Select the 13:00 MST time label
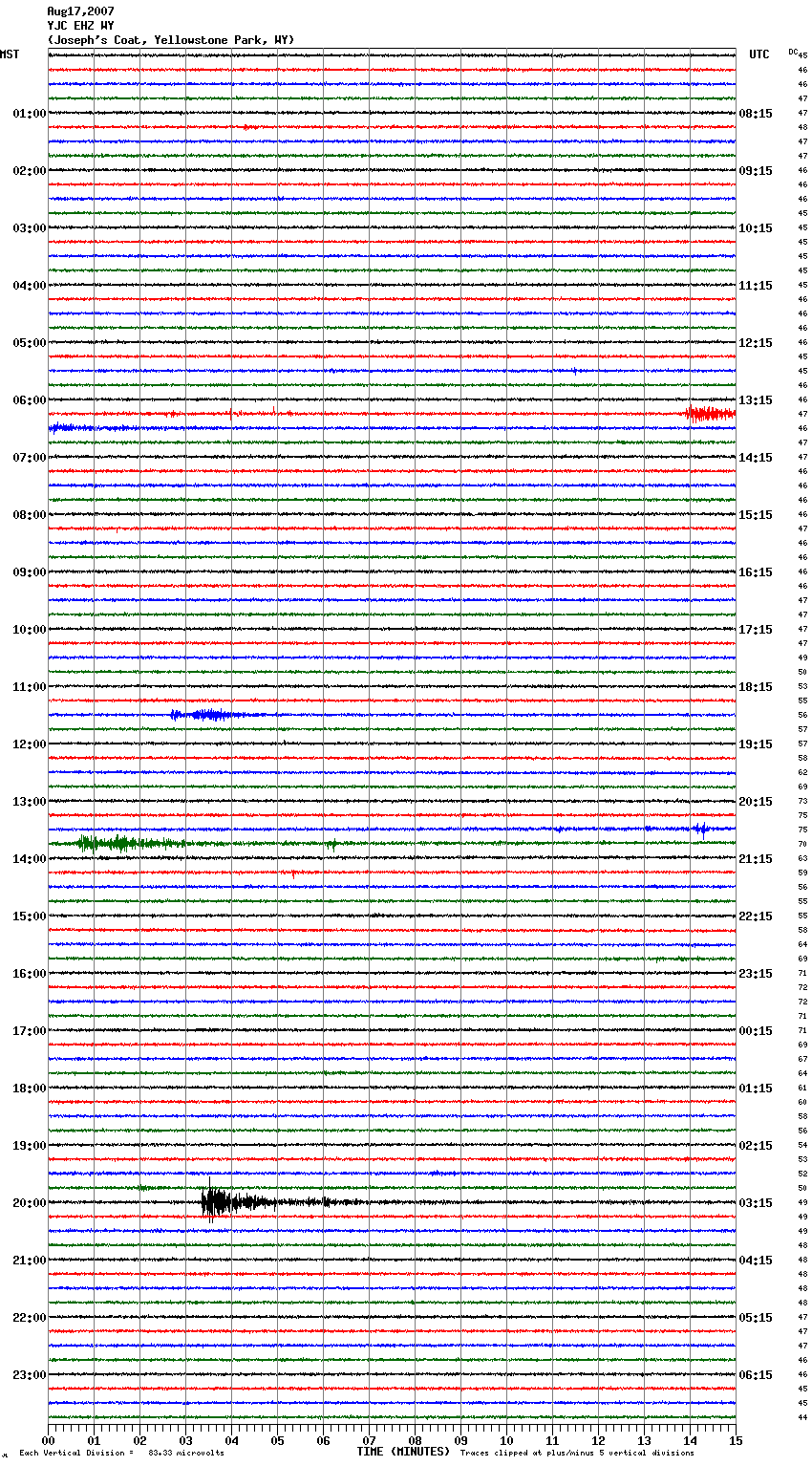The width and height of the screenshot is (812, 1466). coord(30,802)
